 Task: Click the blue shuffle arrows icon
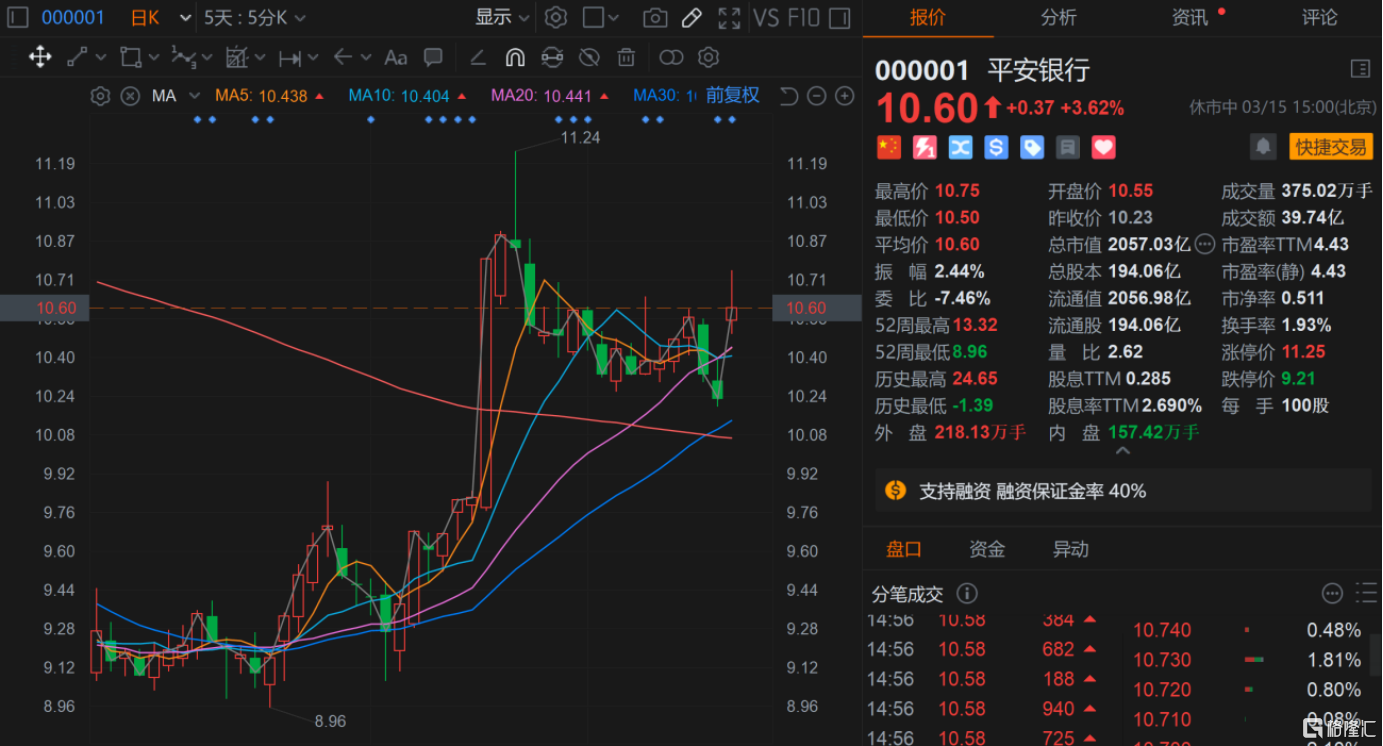coord(960,148)
